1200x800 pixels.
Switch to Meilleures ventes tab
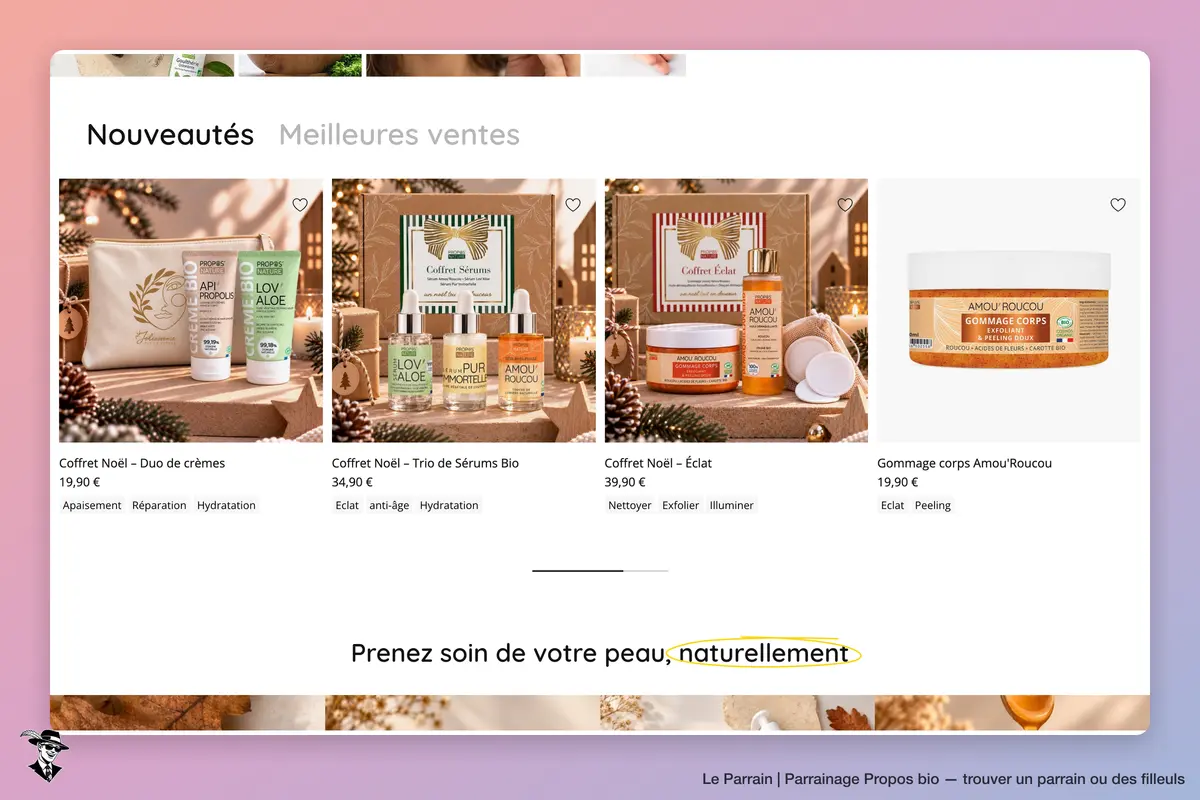coord(399,134)
